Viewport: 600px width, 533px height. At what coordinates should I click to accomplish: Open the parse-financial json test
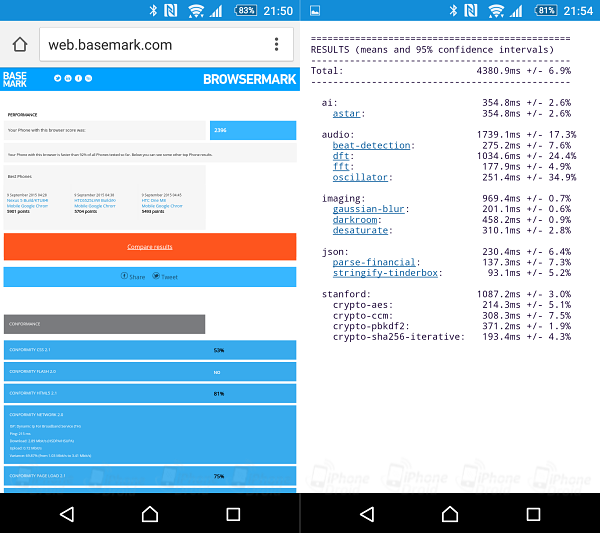374,261
